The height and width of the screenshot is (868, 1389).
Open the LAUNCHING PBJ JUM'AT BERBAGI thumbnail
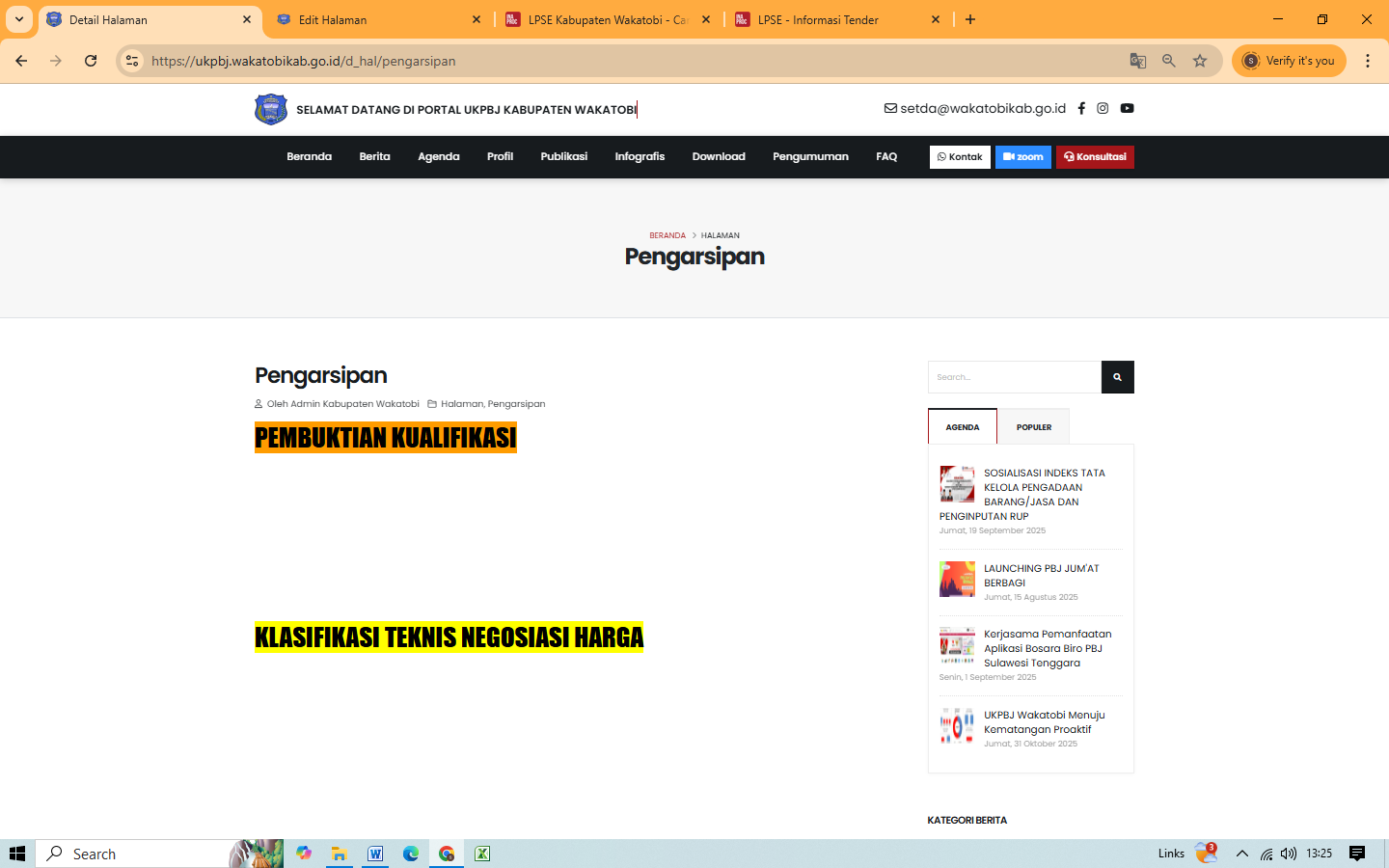(957, 580)
